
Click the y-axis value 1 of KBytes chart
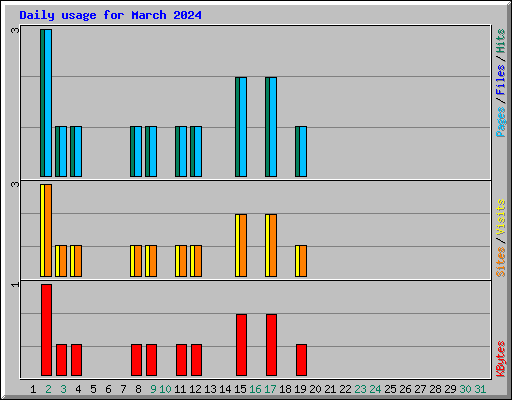pyautogui.click(x=15, y=284)
